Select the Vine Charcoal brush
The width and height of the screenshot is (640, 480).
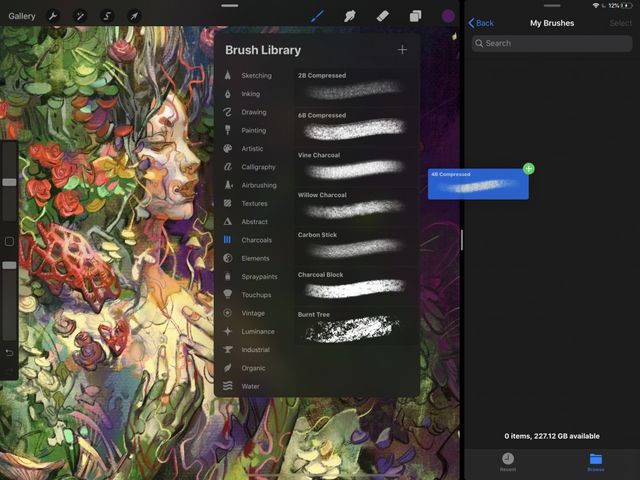pyautogui.click(x=356, y=166)
